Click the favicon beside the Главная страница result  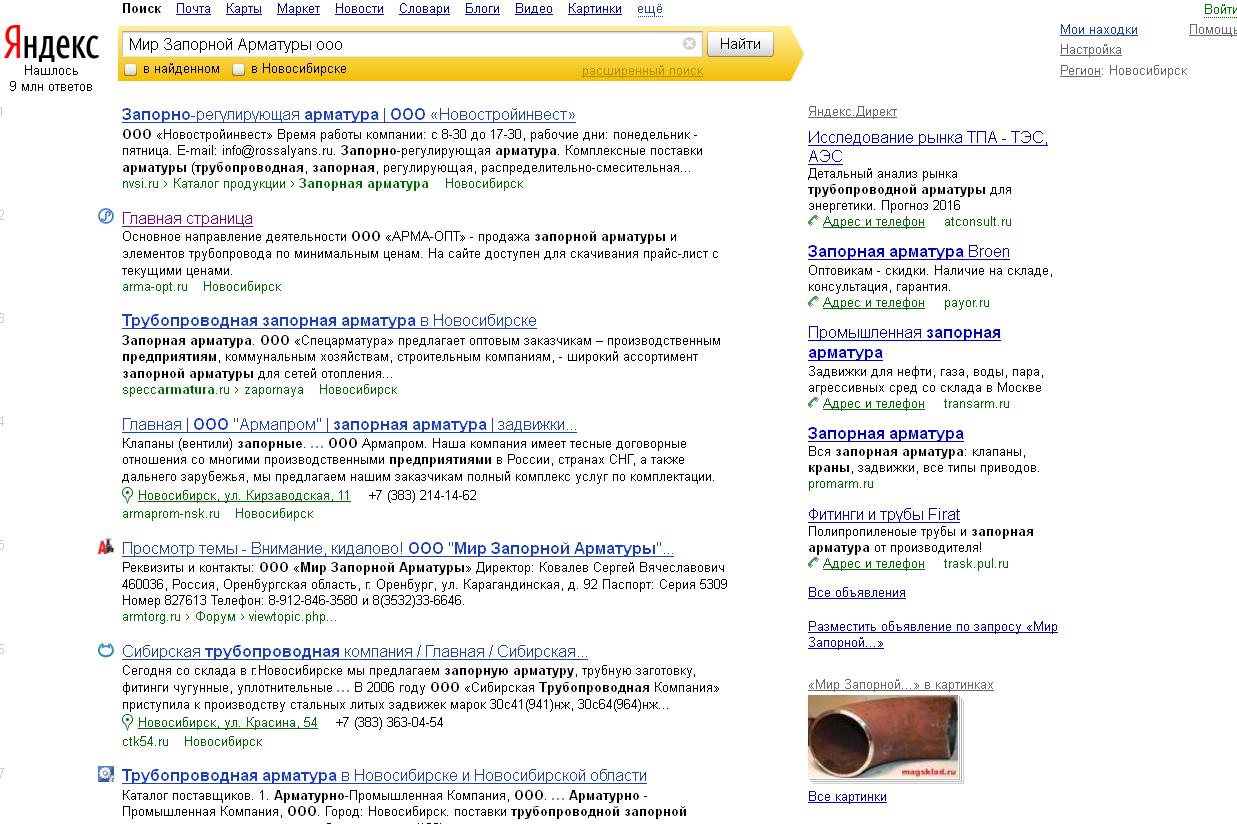pos(106,217)
